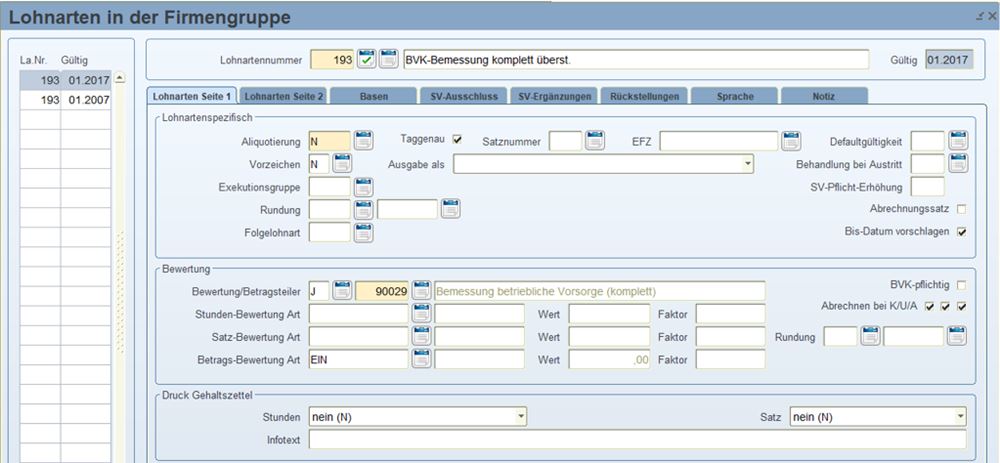Open the Defaultgültigkeit lookup icon
The height and width of the screenshot is (463, 1000).
coord(958,141)
